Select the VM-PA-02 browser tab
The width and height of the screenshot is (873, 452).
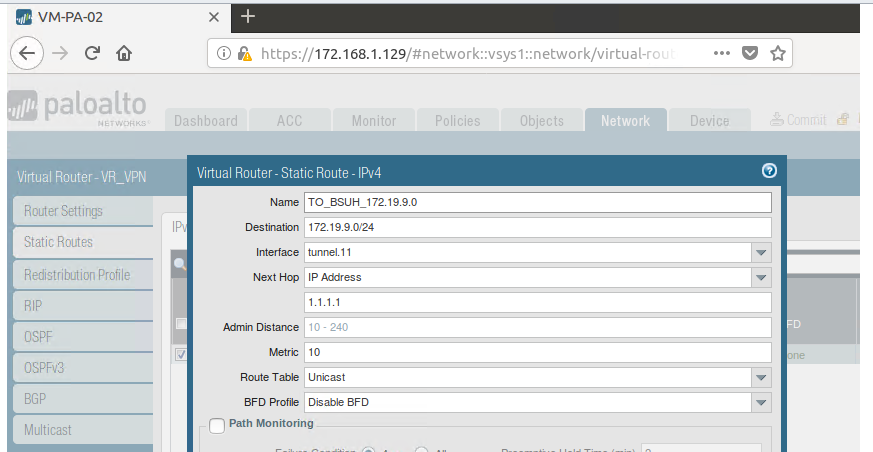tap(119, 17)
